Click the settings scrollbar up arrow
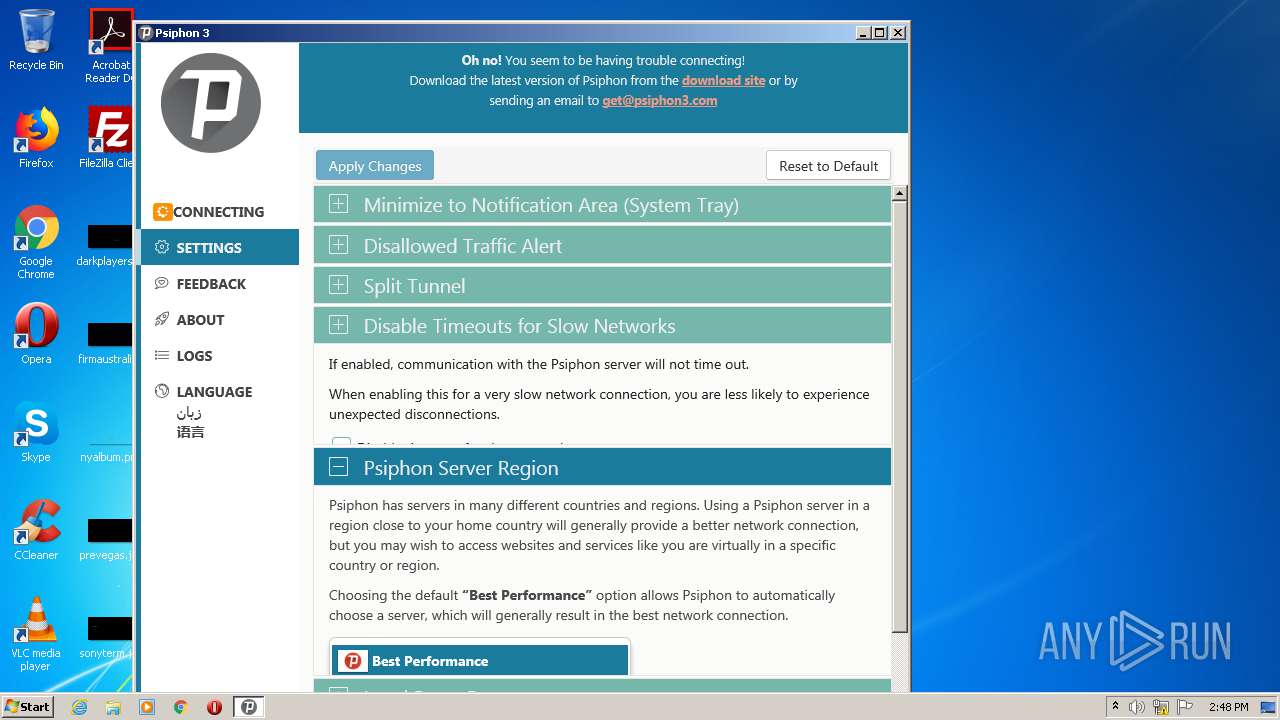 click(x=899, y=194)
